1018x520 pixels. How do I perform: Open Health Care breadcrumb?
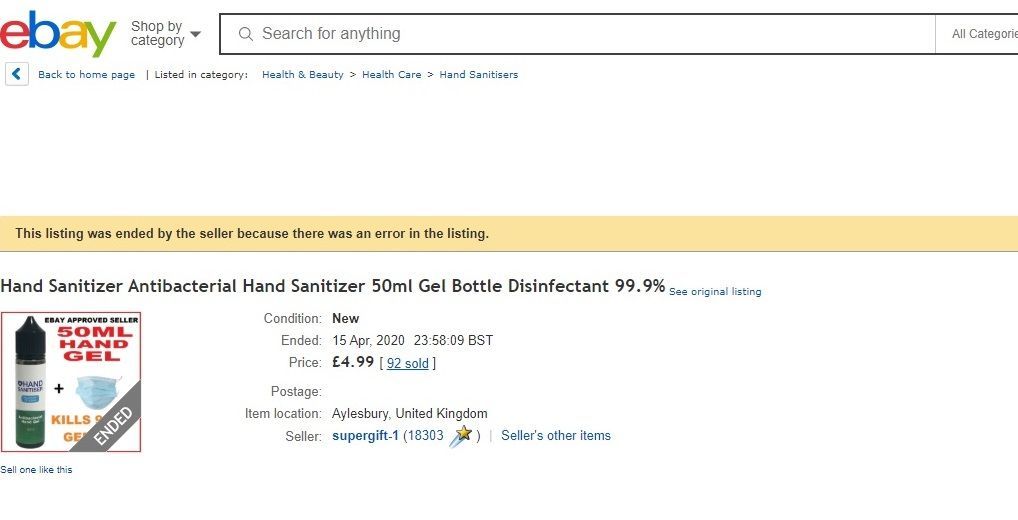point(391,75)
